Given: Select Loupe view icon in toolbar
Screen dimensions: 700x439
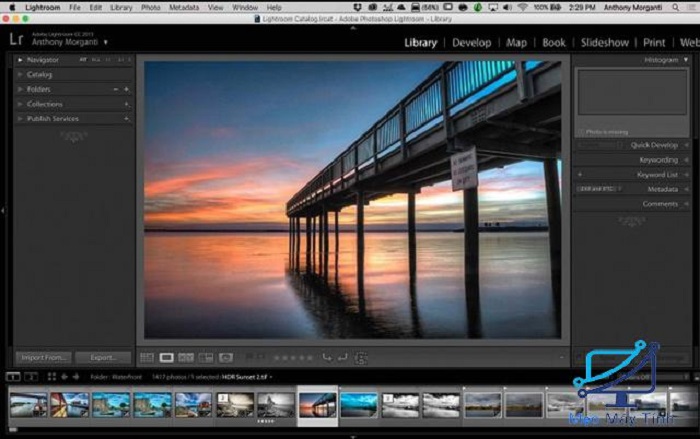Looking at the screenshot, I should (167, 358).
